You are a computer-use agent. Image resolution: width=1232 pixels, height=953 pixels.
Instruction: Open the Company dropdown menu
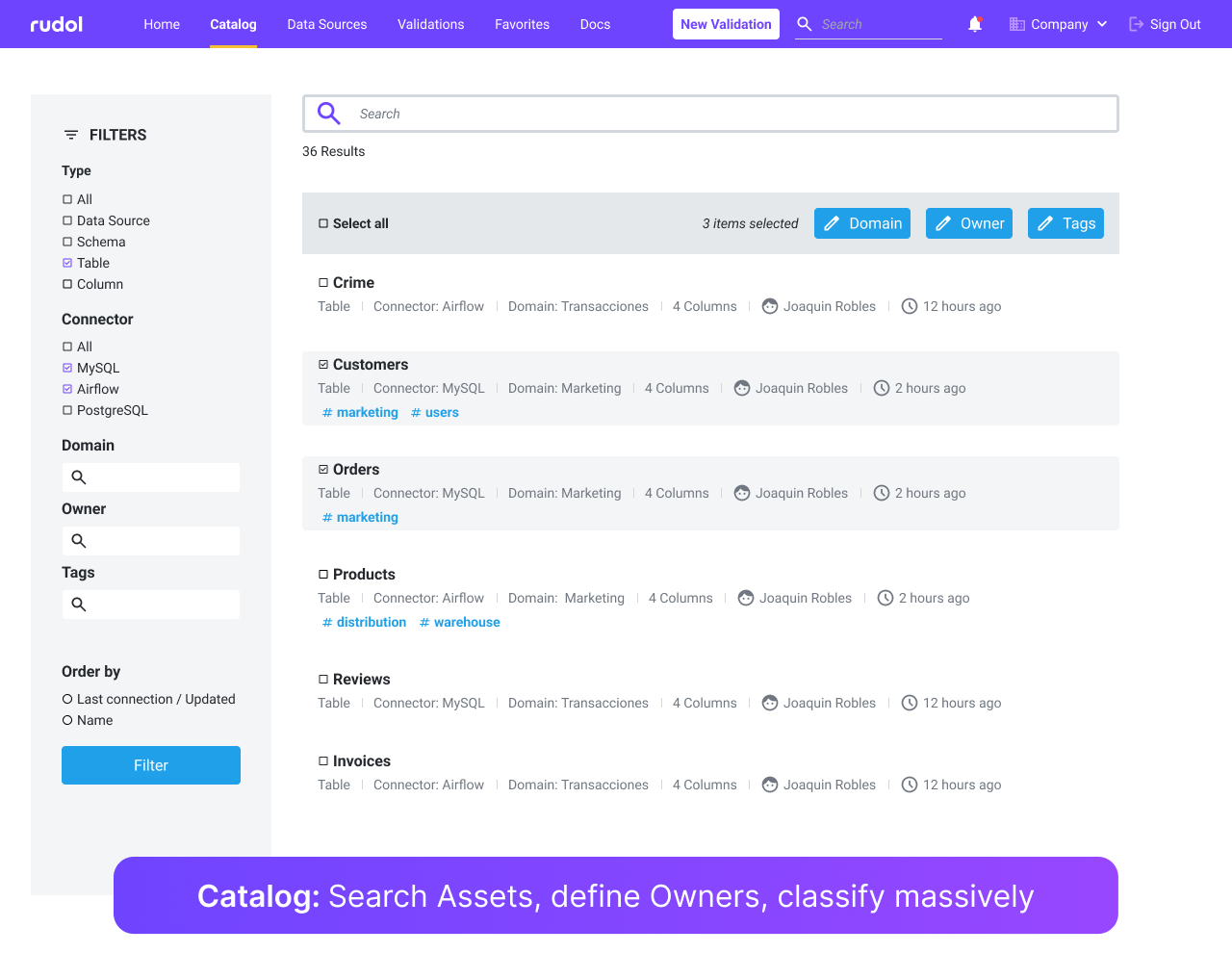click(1058, 24)
